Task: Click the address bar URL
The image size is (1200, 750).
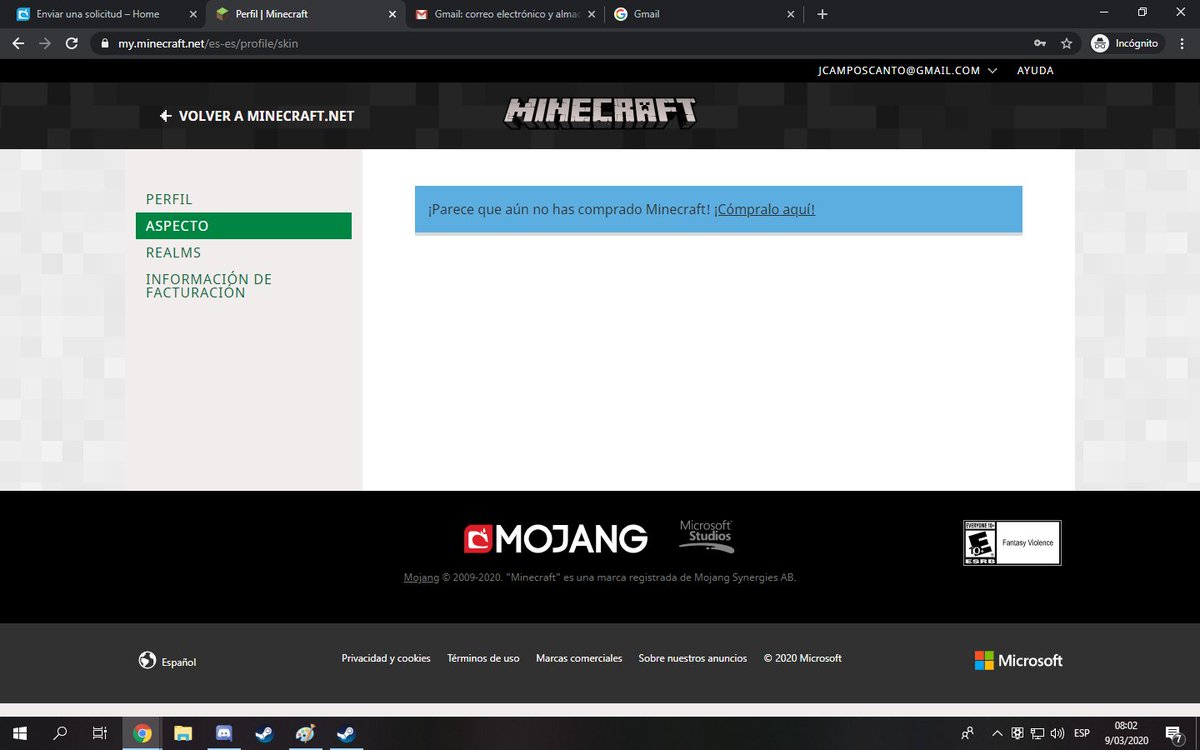Action: [x=208, y=43]
